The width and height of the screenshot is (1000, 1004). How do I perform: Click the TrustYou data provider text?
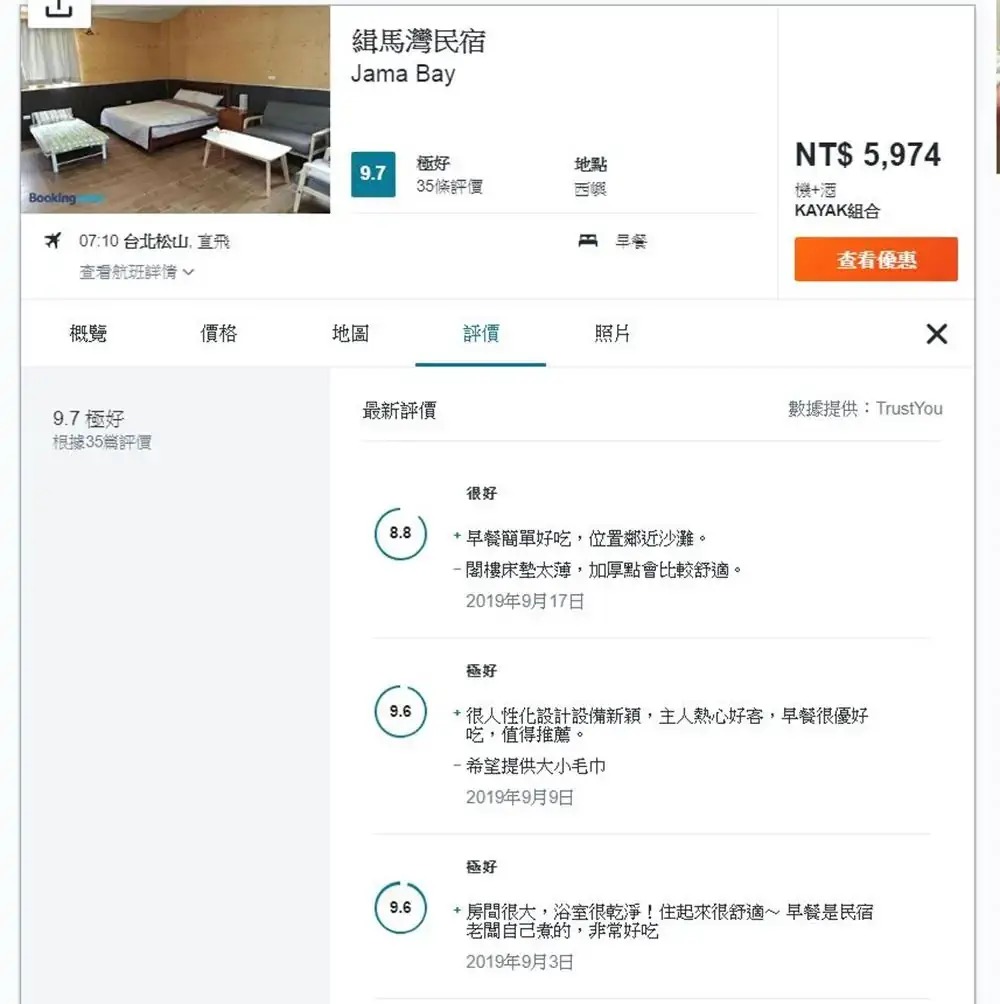coord(908,408)
